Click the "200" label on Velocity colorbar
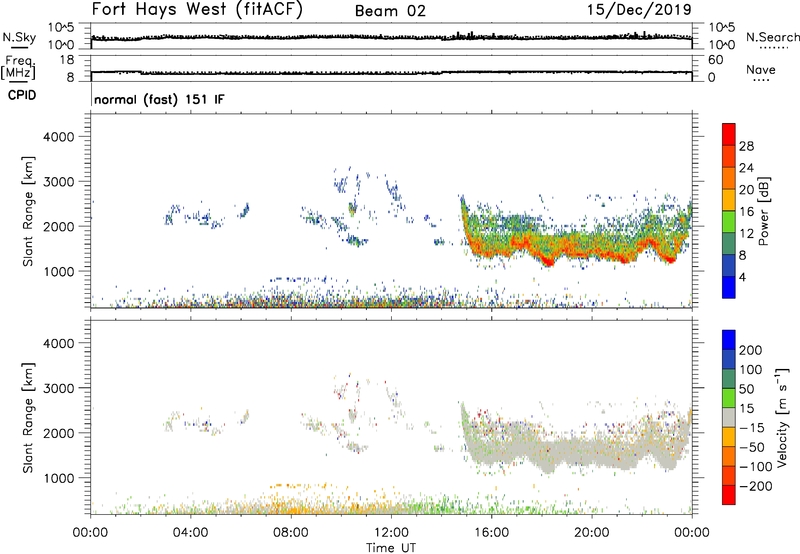 click(750, 350)
